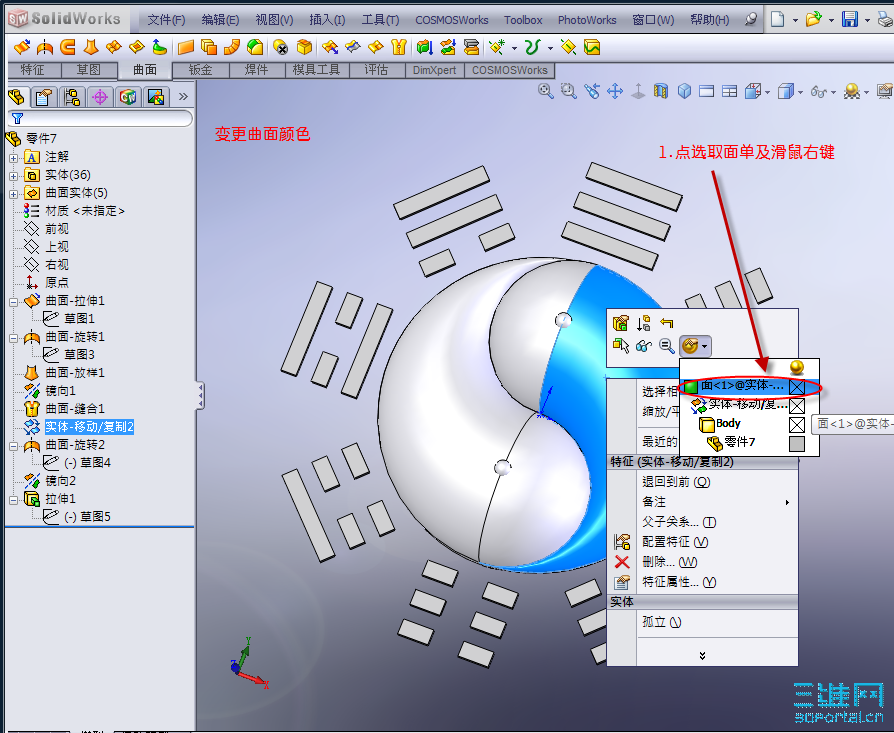Select 材质 <未指定> in the tree
Screen dimensions: 894x733
pyautogui.click(x=85, y=211)
